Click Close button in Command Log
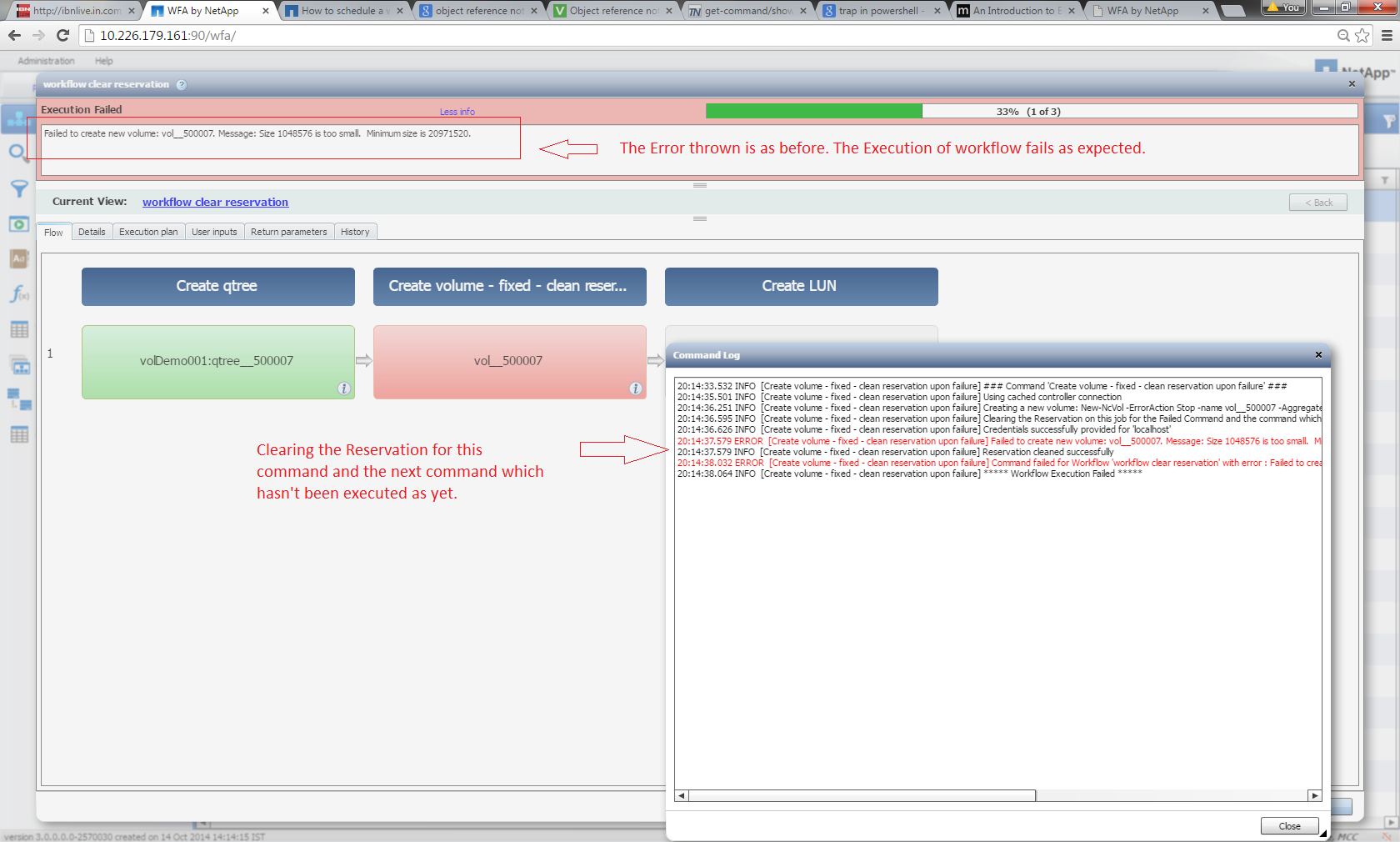Image resolution: width=1400 pixels, height=842 pixels. click(x=1289, y=826)
